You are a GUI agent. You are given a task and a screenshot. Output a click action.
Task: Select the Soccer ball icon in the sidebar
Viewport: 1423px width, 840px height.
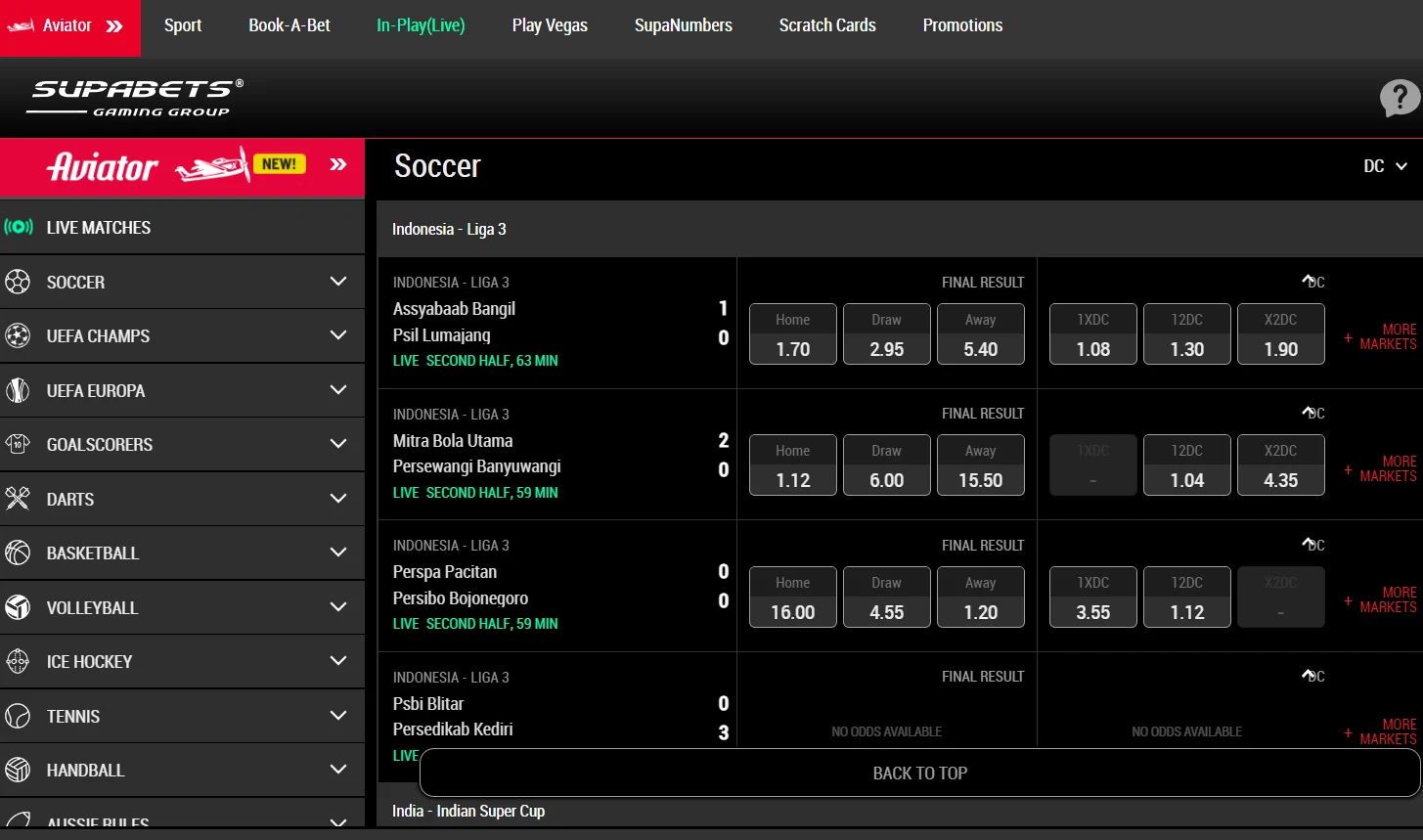18,282
